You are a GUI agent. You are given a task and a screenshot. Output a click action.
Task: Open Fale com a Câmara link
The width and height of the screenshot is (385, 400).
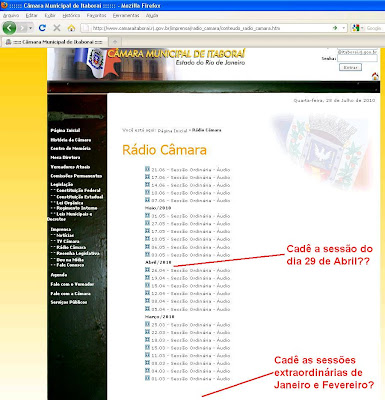pyautogui.click(x=71, y=294)
